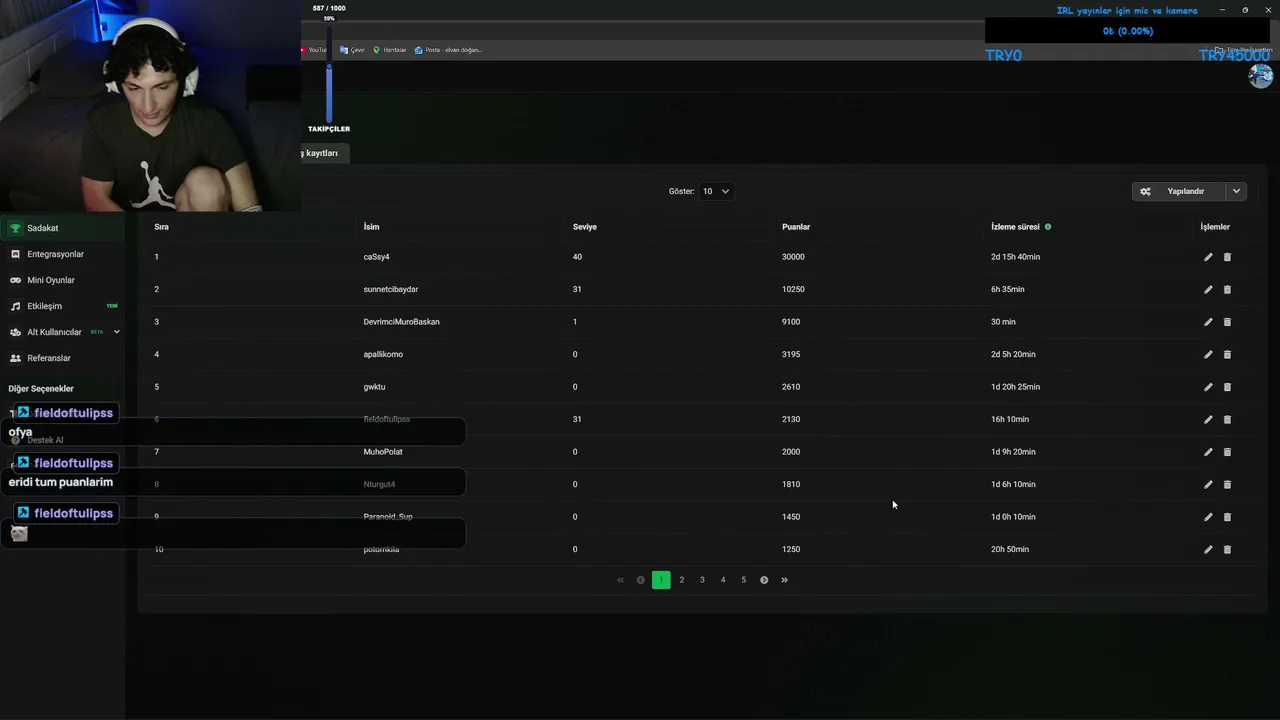The image size is (1280, 720).
Task: Click the name sunnetcibaydar
Action: [x=391, y=290]
